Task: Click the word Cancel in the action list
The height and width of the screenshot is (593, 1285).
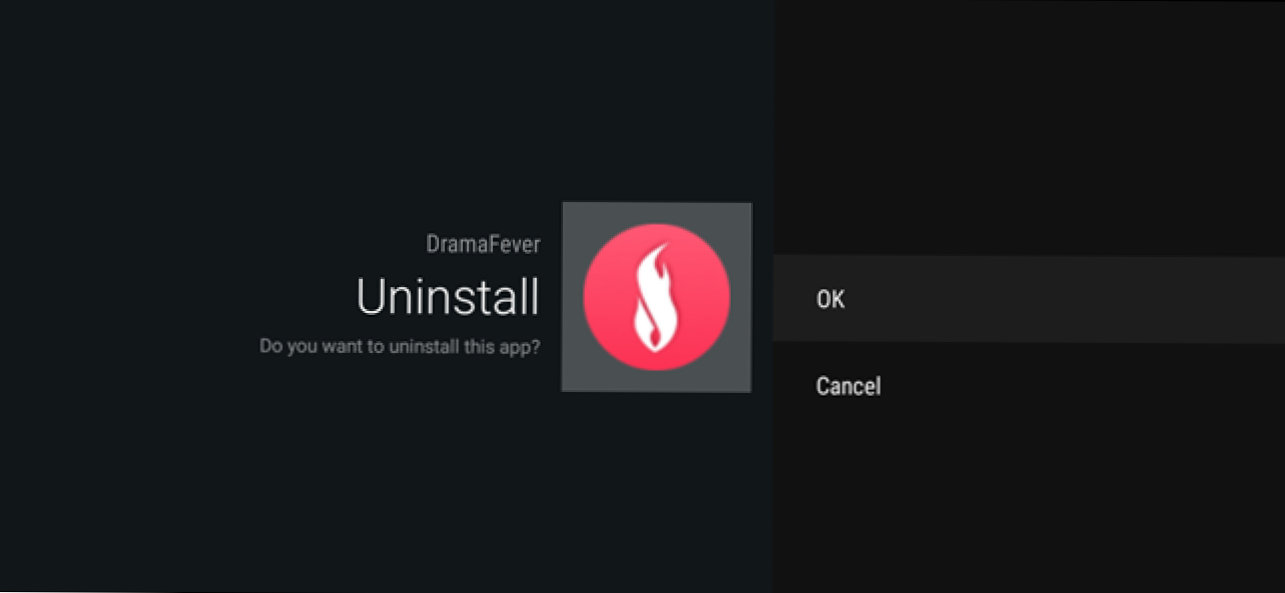Action: point(848,386)
